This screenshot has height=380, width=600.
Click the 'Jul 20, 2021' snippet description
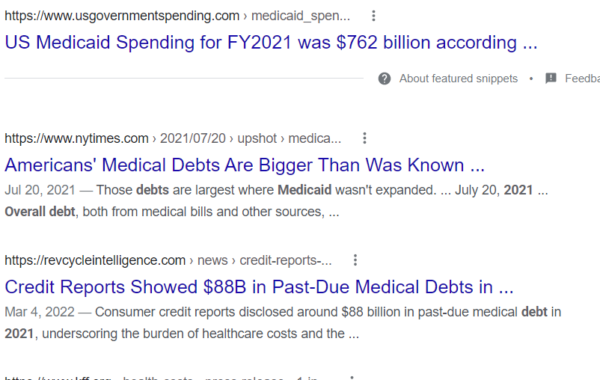[276, 201]
